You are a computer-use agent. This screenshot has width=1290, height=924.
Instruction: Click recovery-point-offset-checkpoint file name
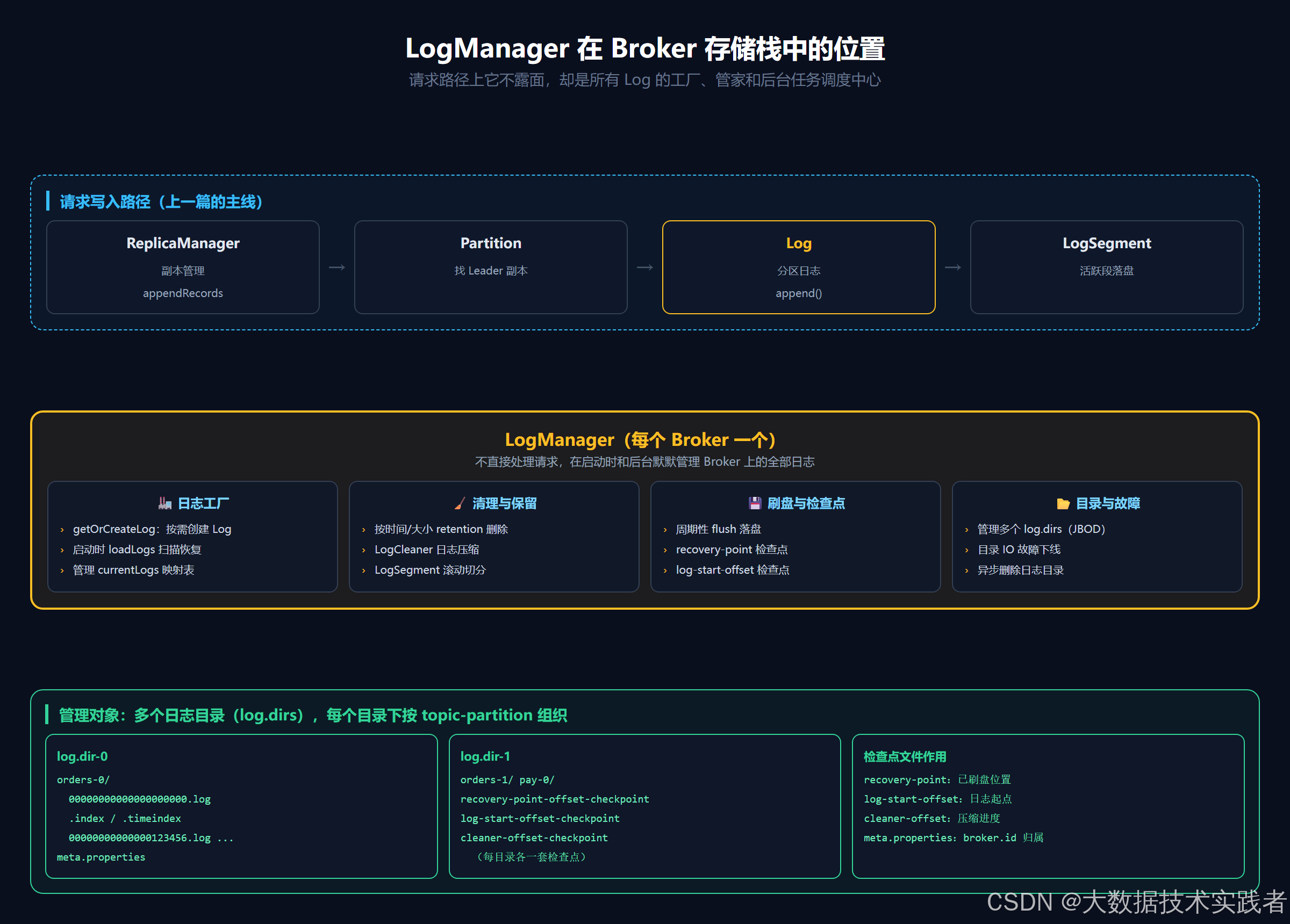point(555,799)
